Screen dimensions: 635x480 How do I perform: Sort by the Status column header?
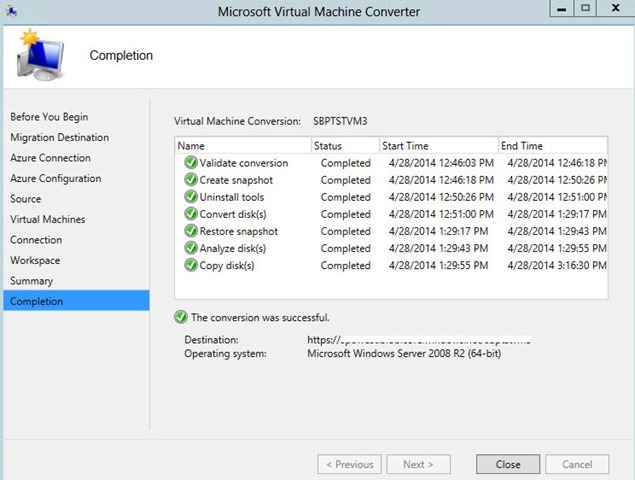tap(345, 145)
